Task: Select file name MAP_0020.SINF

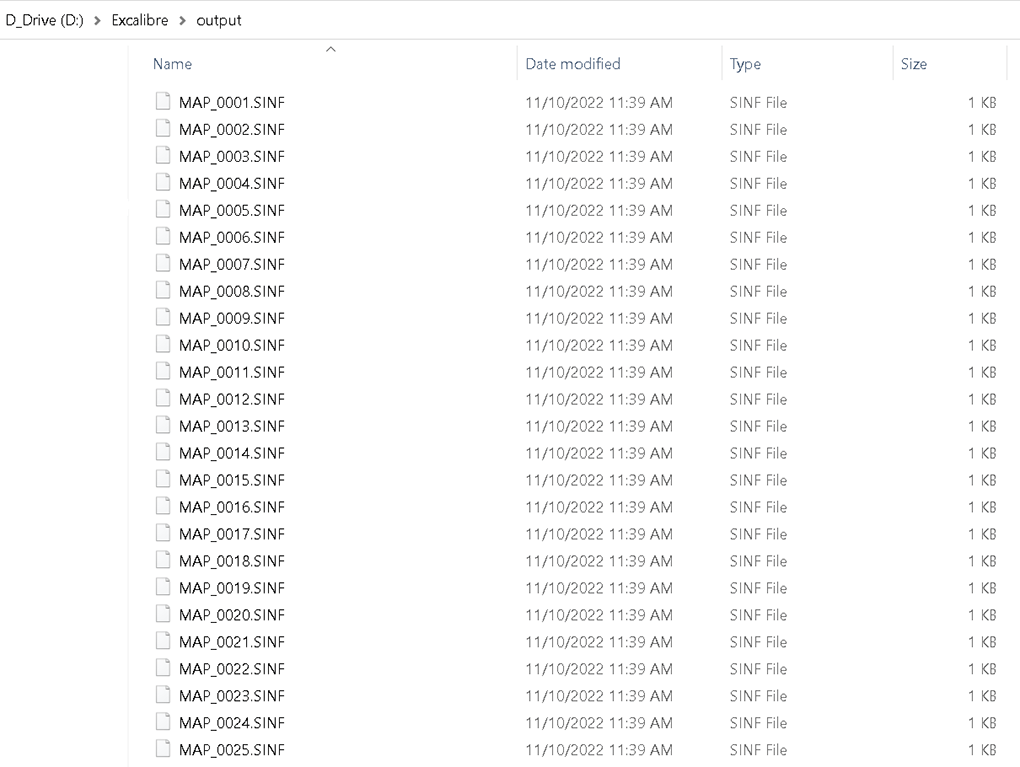Action: click(x=232, y=615)
